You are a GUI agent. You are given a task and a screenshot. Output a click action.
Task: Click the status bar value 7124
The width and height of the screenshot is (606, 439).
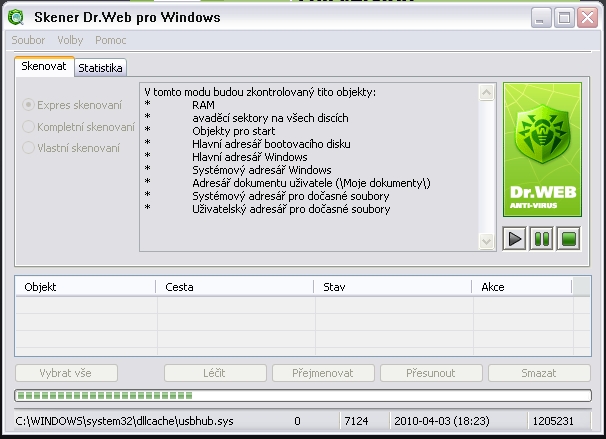356,421
